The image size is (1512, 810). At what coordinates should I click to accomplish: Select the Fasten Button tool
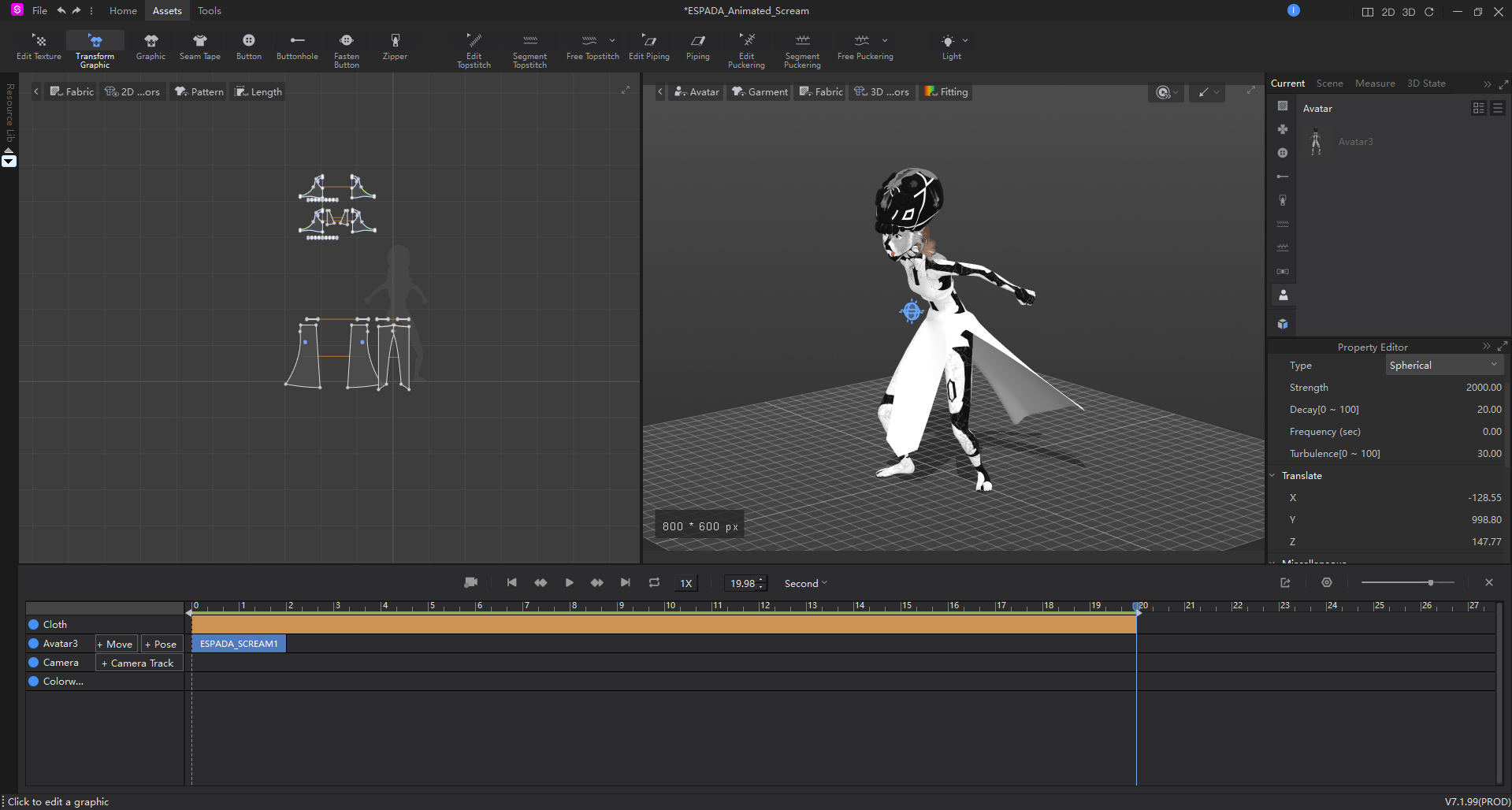click(347, 50)
